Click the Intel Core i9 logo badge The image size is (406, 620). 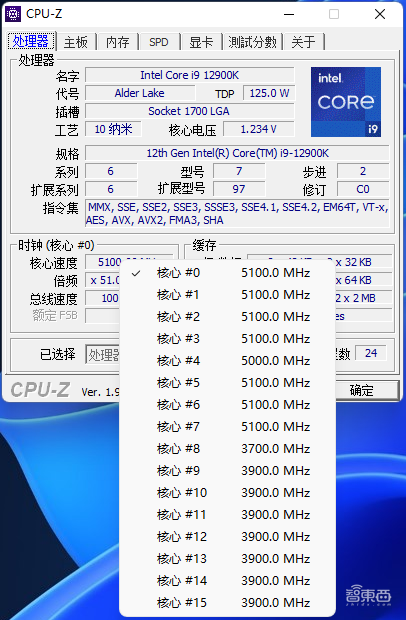pyautogui.click(x=346, y=102)
